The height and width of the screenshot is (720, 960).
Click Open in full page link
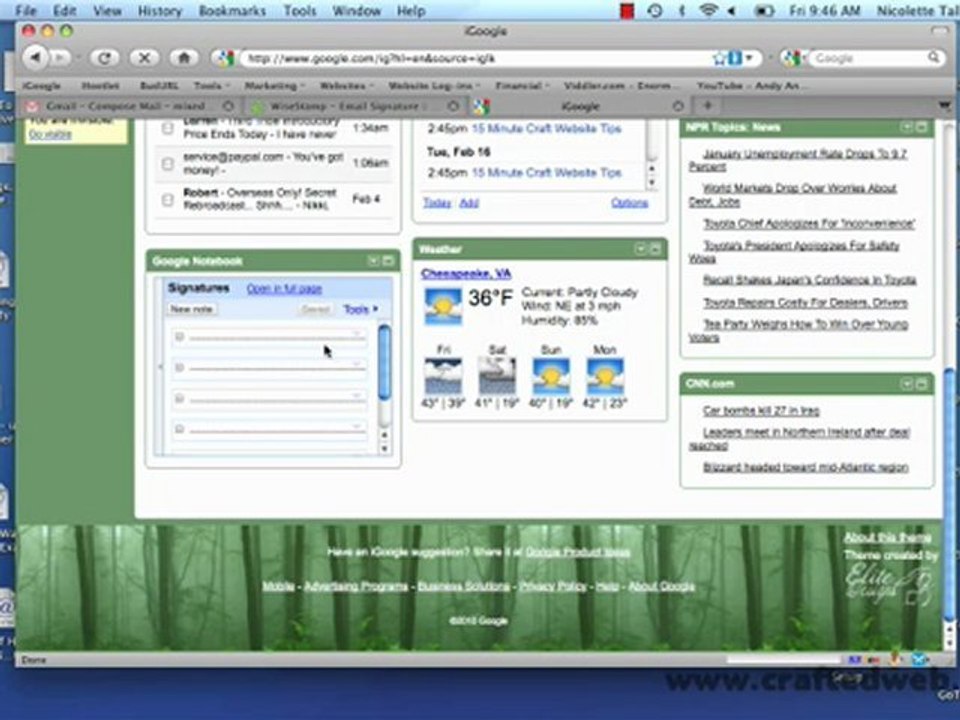click(284, 288)
